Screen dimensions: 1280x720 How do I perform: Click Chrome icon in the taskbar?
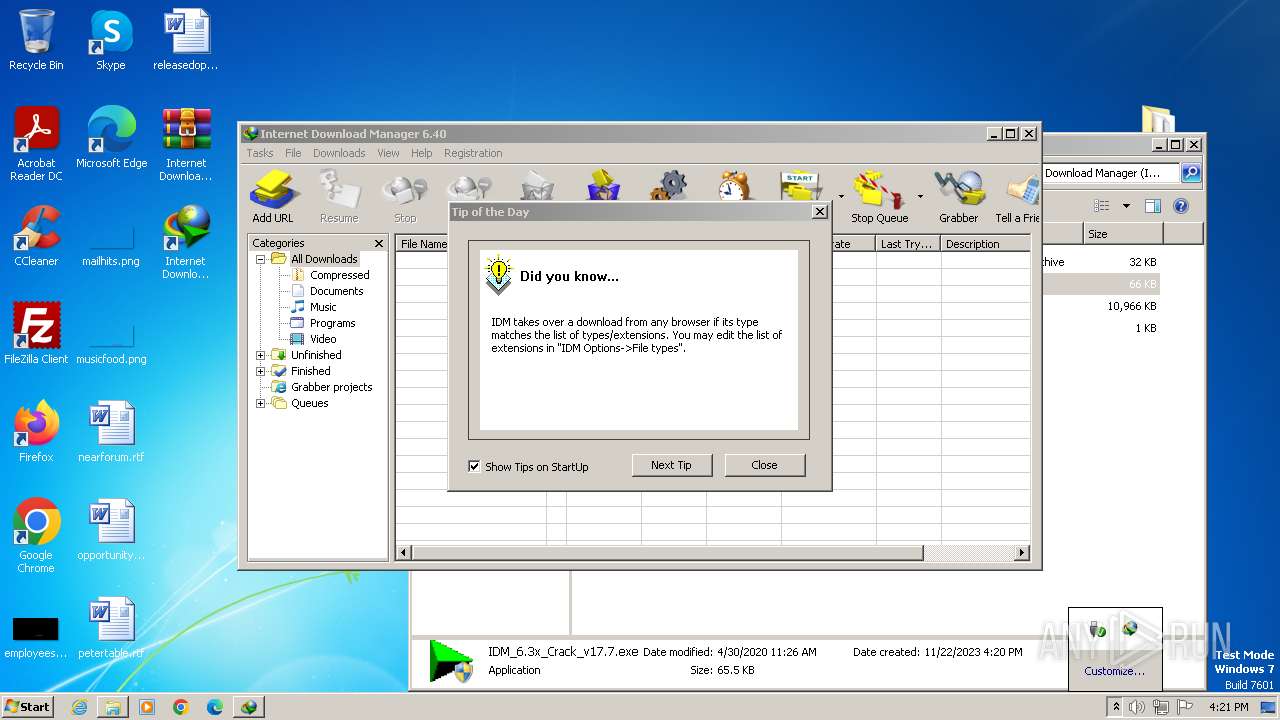pyautogui.click(x=180, y=707)
